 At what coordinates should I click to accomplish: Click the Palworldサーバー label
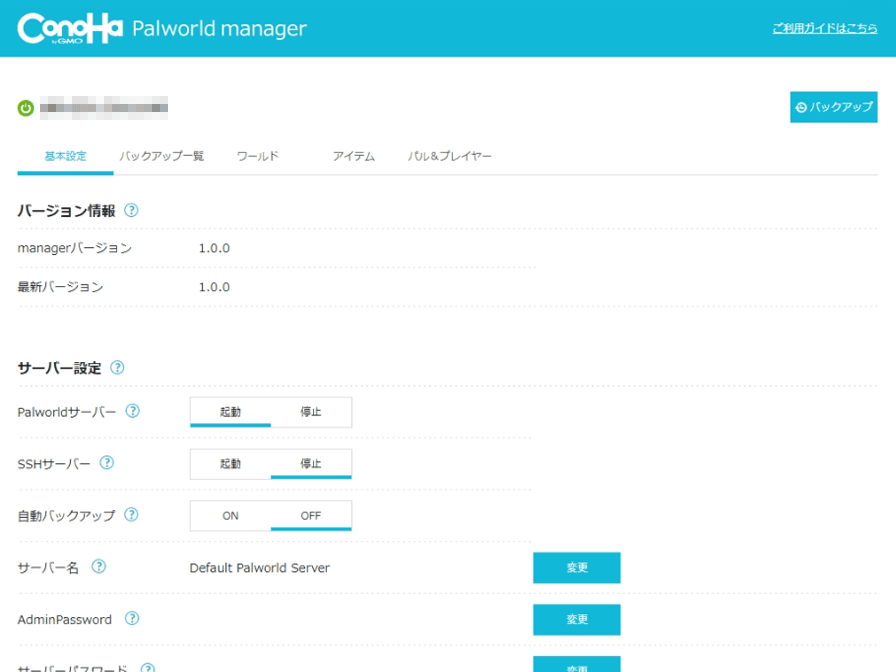(x=67, y=412)
